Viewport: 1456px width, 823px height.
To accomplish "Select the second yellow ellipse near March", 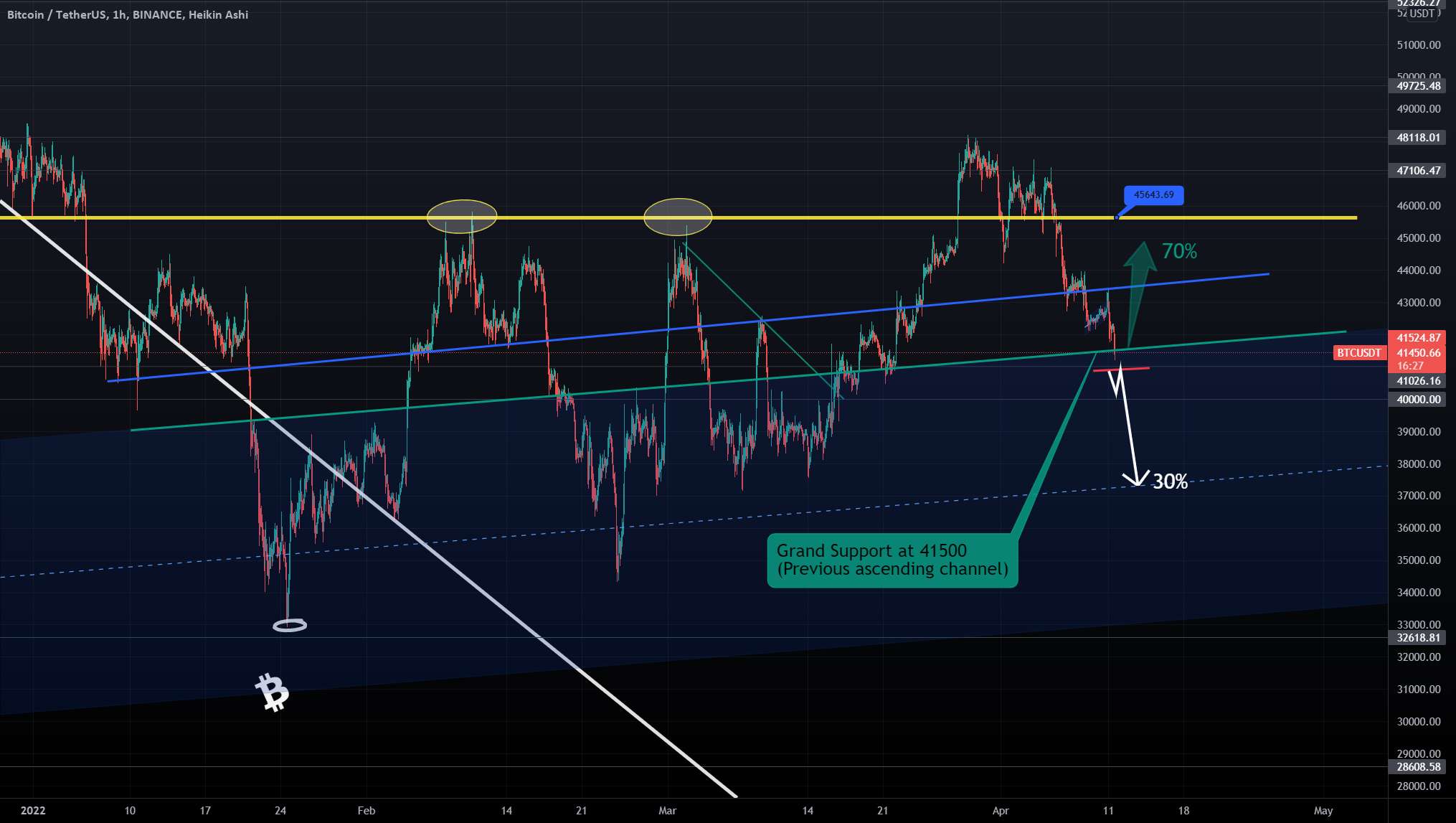I will 678,217.
